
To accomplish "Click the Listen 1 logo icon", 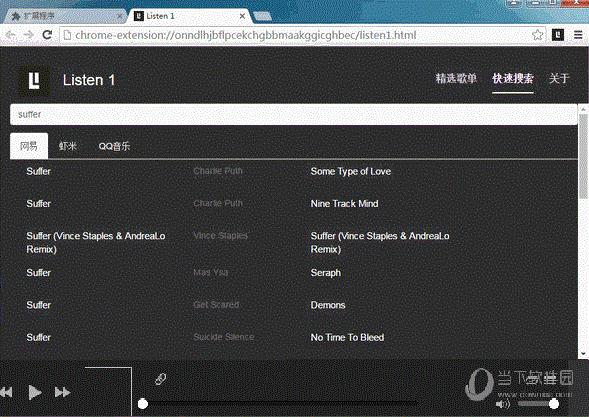I will click(x=34, y=80).
